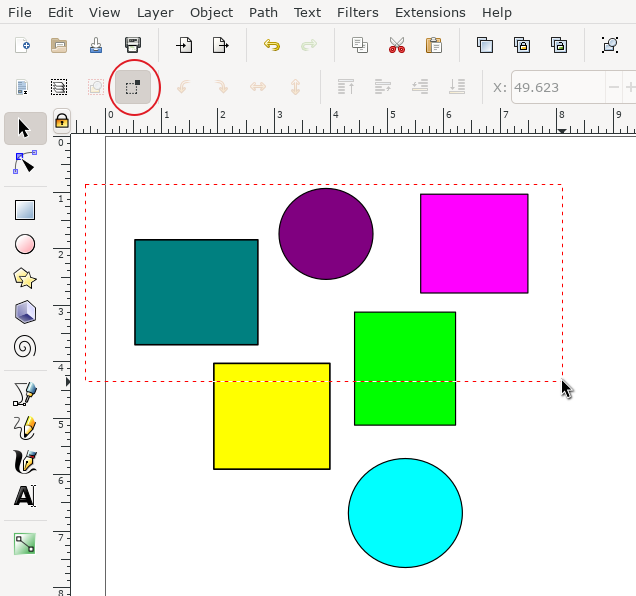Undo the last action
Screen dimensions: 636x596
tap(272, 45)
